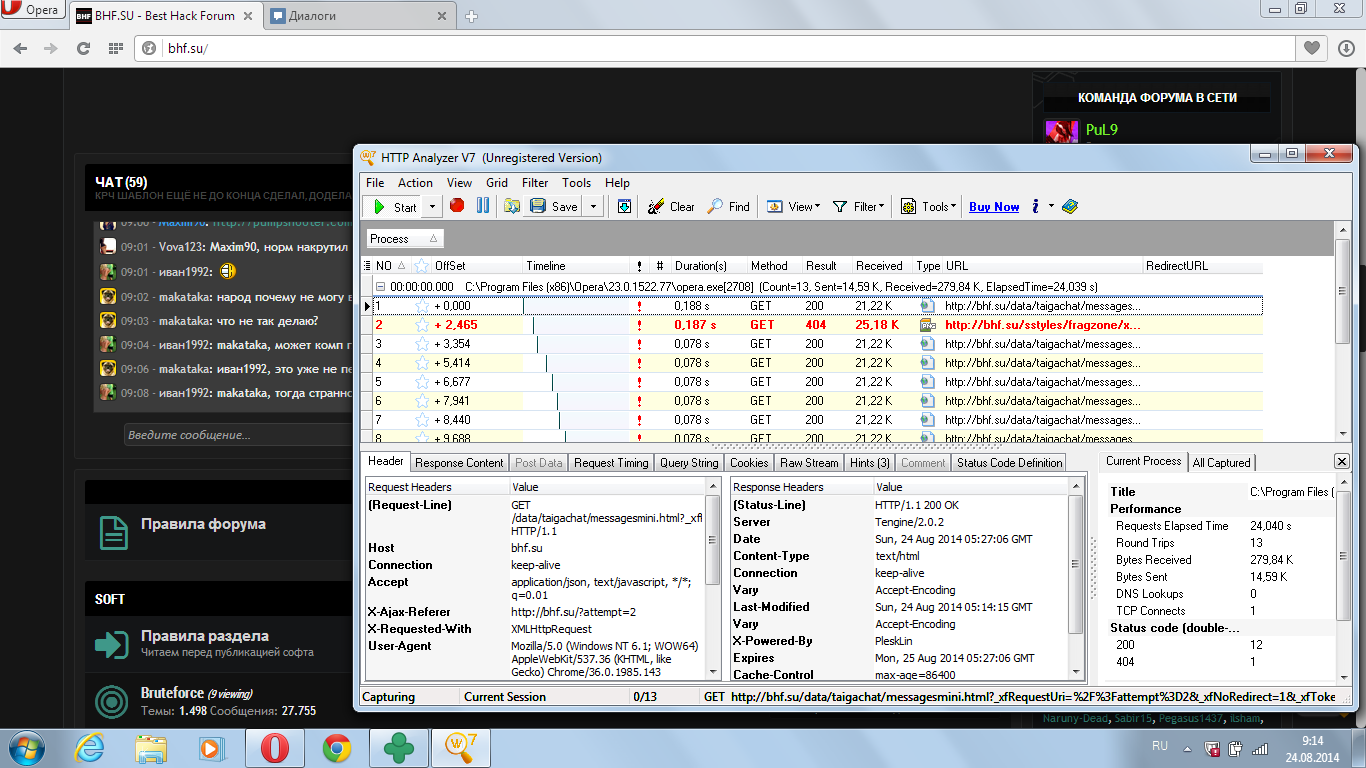This screenshot has height=768, width=1366.
Task: Switch to the Request Timing tab
Action: 611,463
